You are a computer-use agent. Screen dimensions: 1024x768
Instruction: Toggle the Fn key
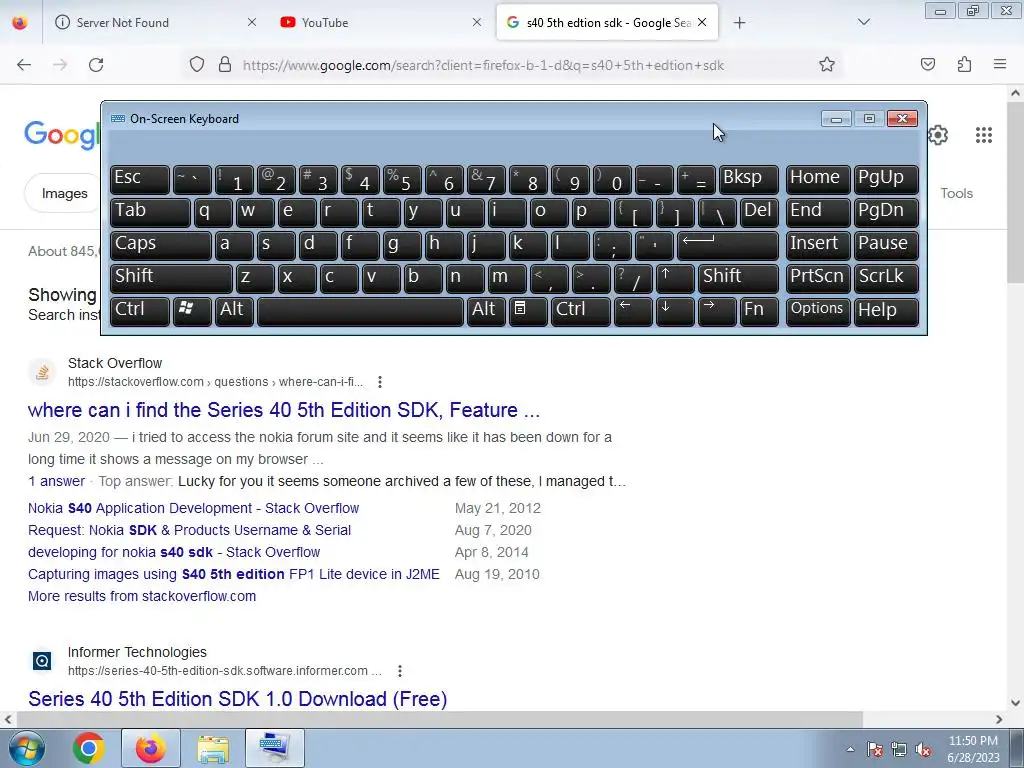pyautogui.click(x=759, y=310)
